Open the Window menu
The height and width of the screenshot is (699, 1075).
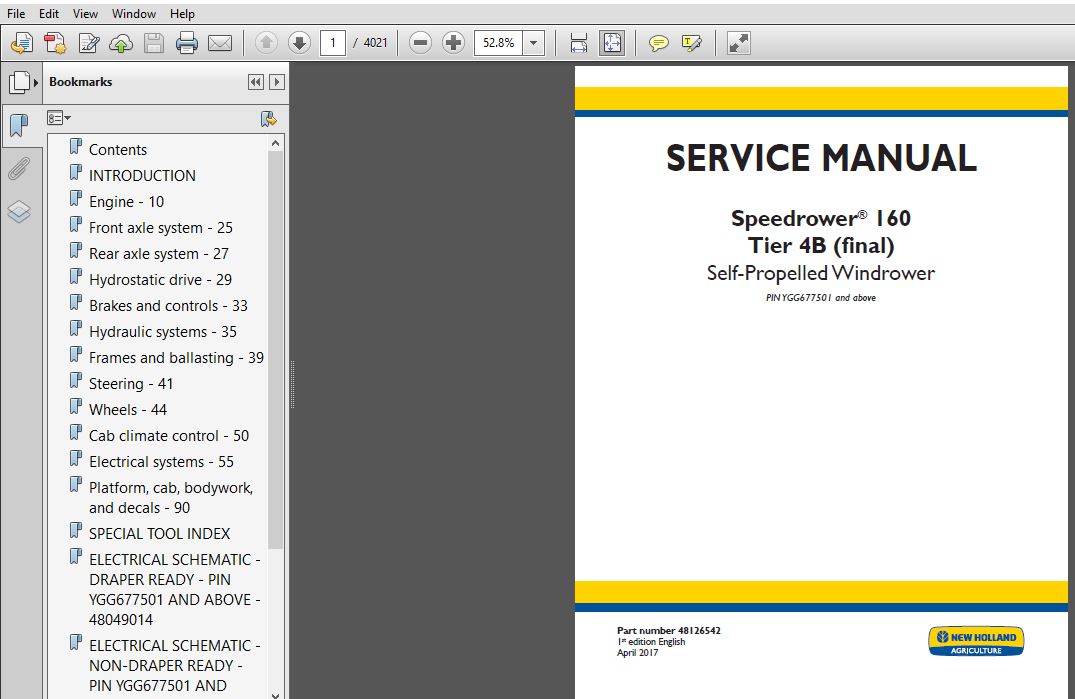[134, 14]
